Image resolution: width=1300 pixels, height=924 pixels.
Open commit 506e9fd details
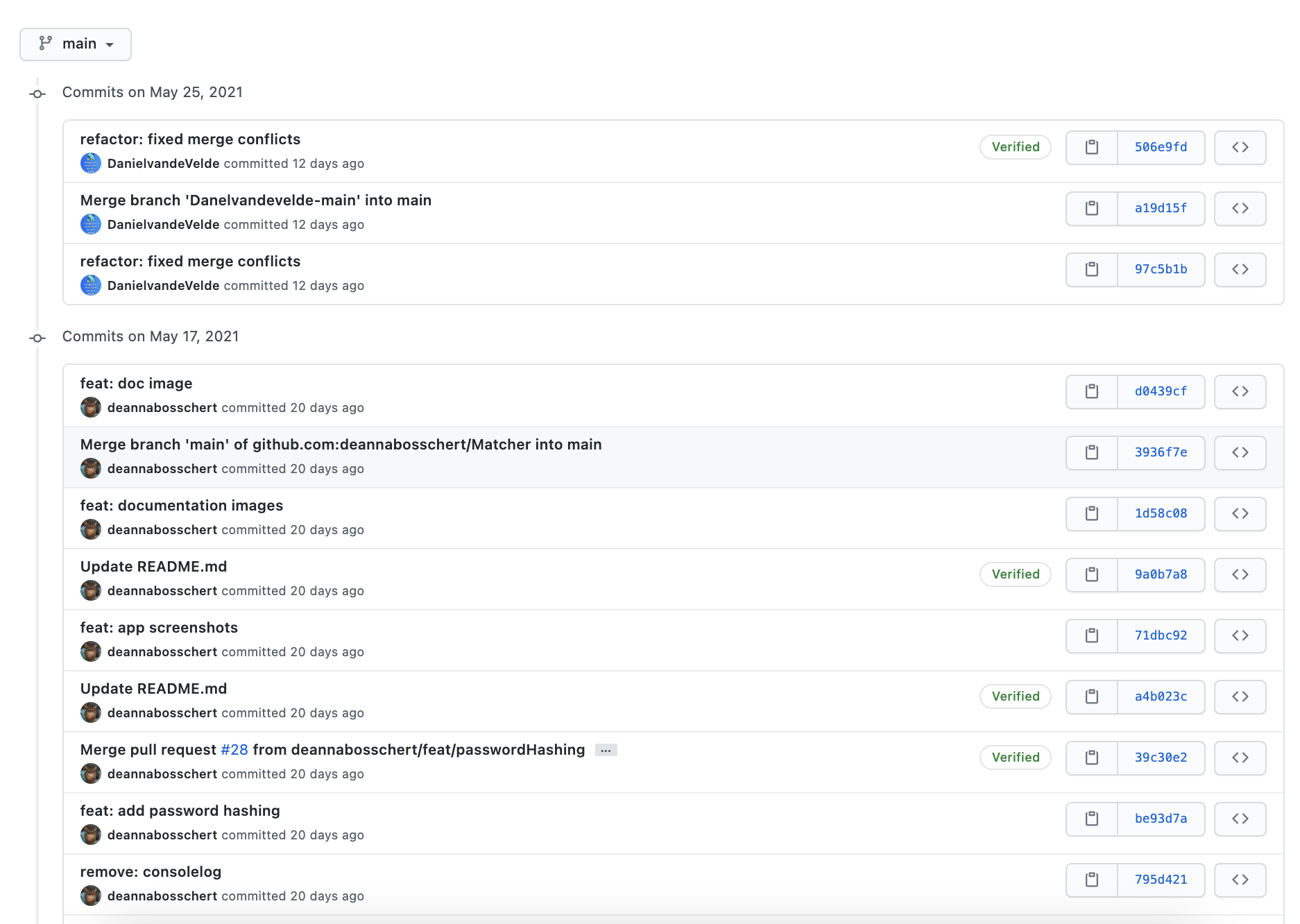[x=1161, y=147]
